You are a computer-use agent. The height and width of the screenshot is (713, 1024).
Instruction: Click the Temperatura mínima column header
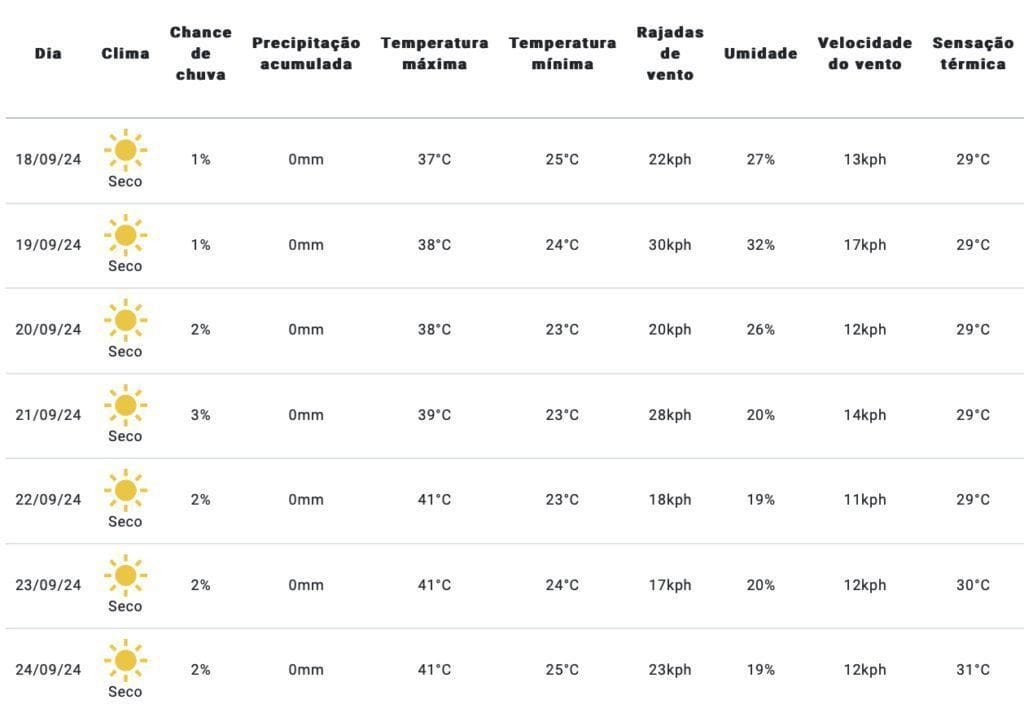pyautogui.click(x=562, y=54)
